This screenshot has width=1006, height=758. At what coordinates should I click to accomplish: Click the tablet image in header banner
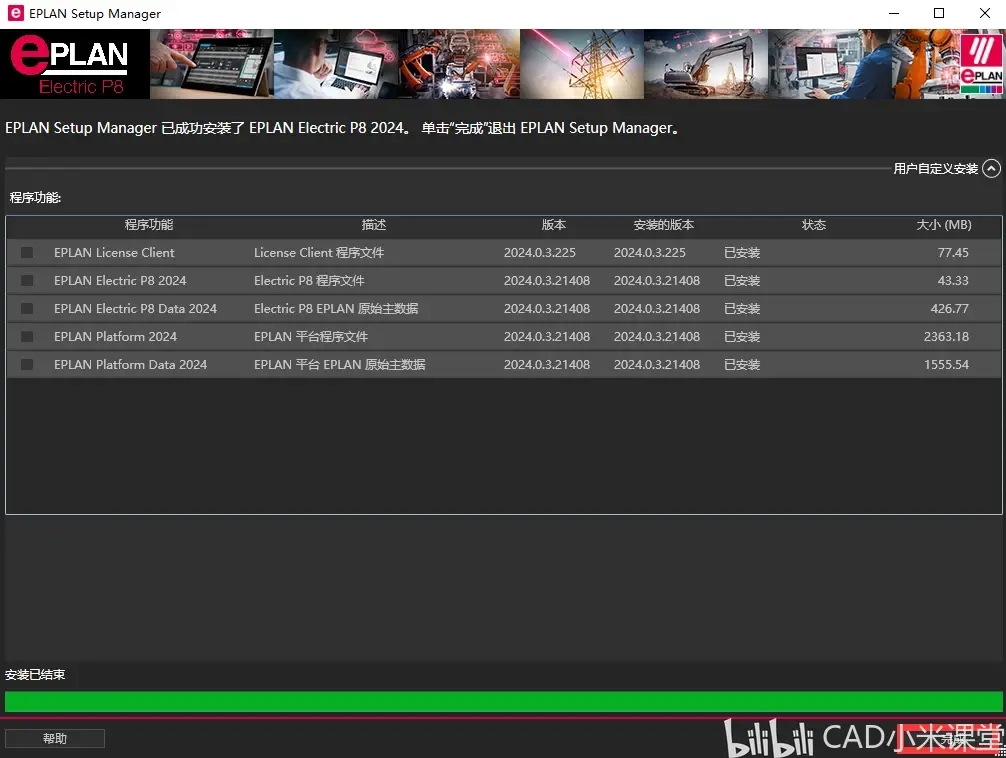point(212,64)
